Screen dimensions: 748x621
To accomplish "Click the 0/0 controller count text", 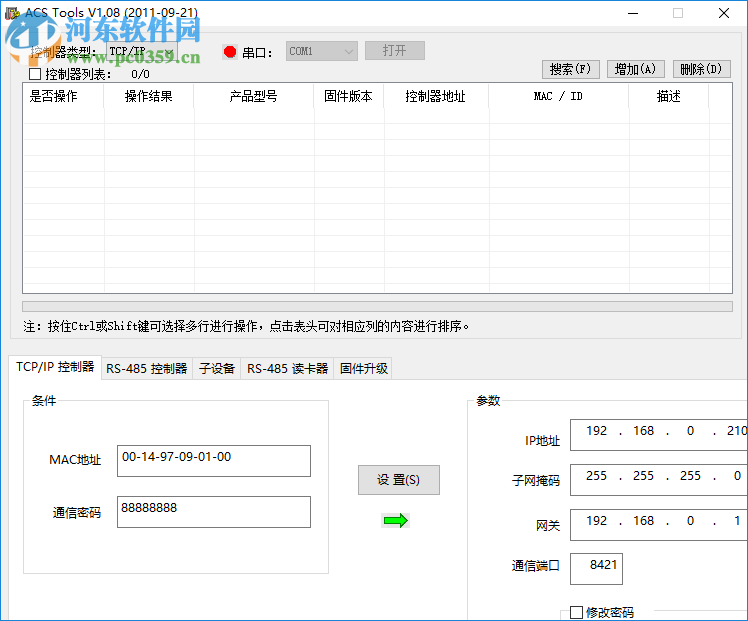I will tap(140, 74).
